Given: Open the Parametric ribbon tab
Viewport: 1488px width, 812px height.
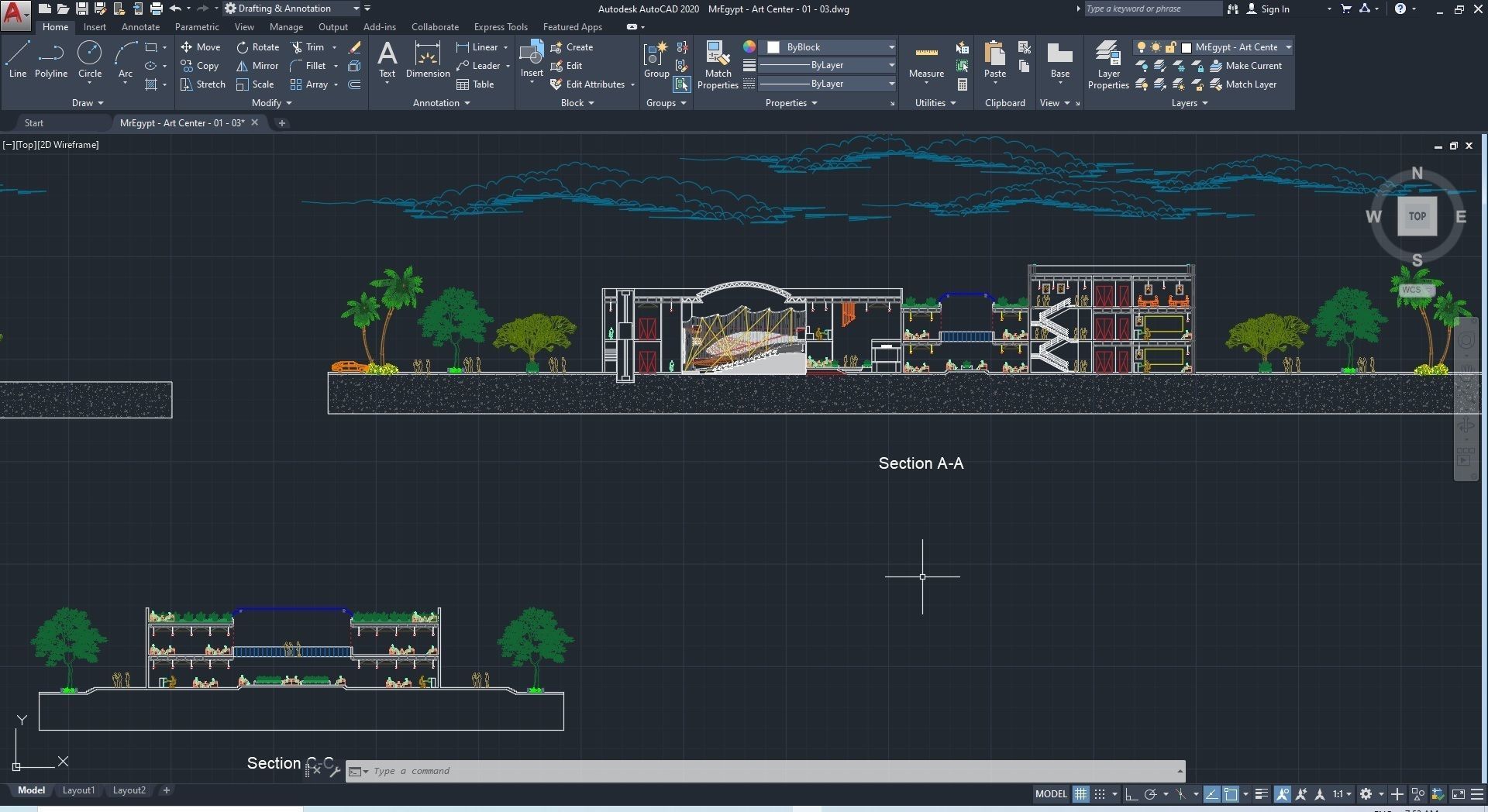Looking at the screenshot, I should pos(197,27).
